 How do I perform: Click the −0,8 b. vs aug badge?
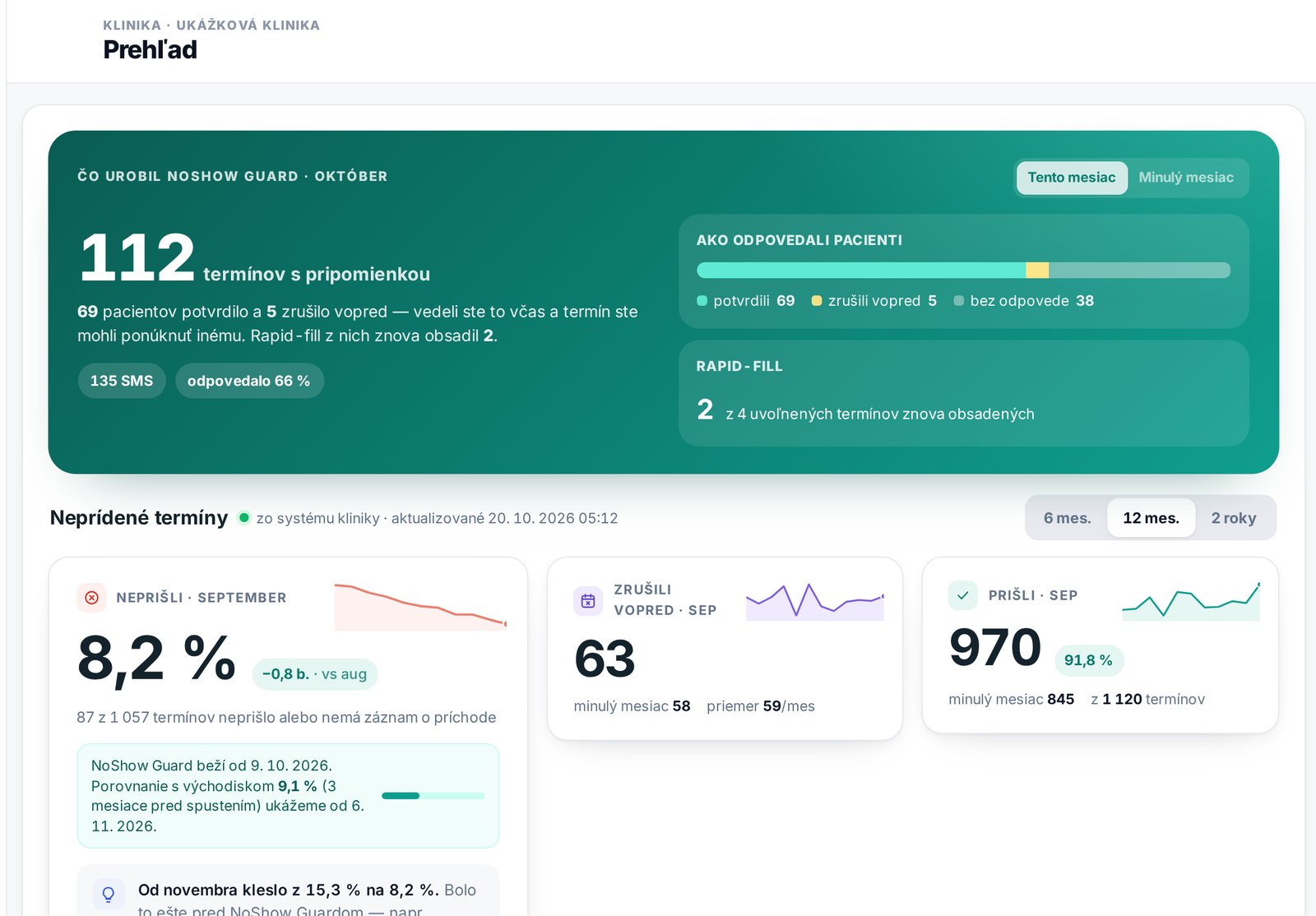[x=315, y=674]
